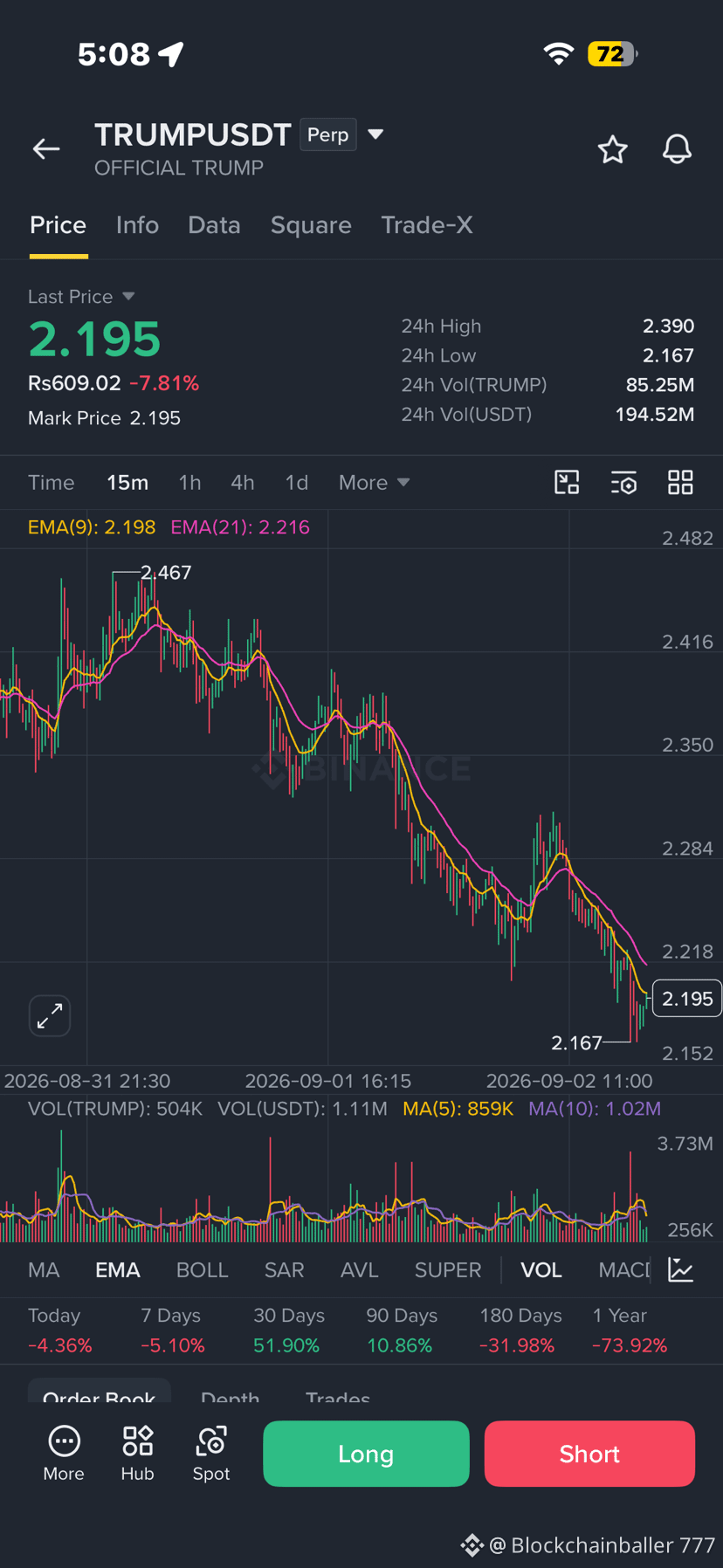Toggle the VOL sub-indicator
Screen dimensions: 723x1568
(541, 1269)
